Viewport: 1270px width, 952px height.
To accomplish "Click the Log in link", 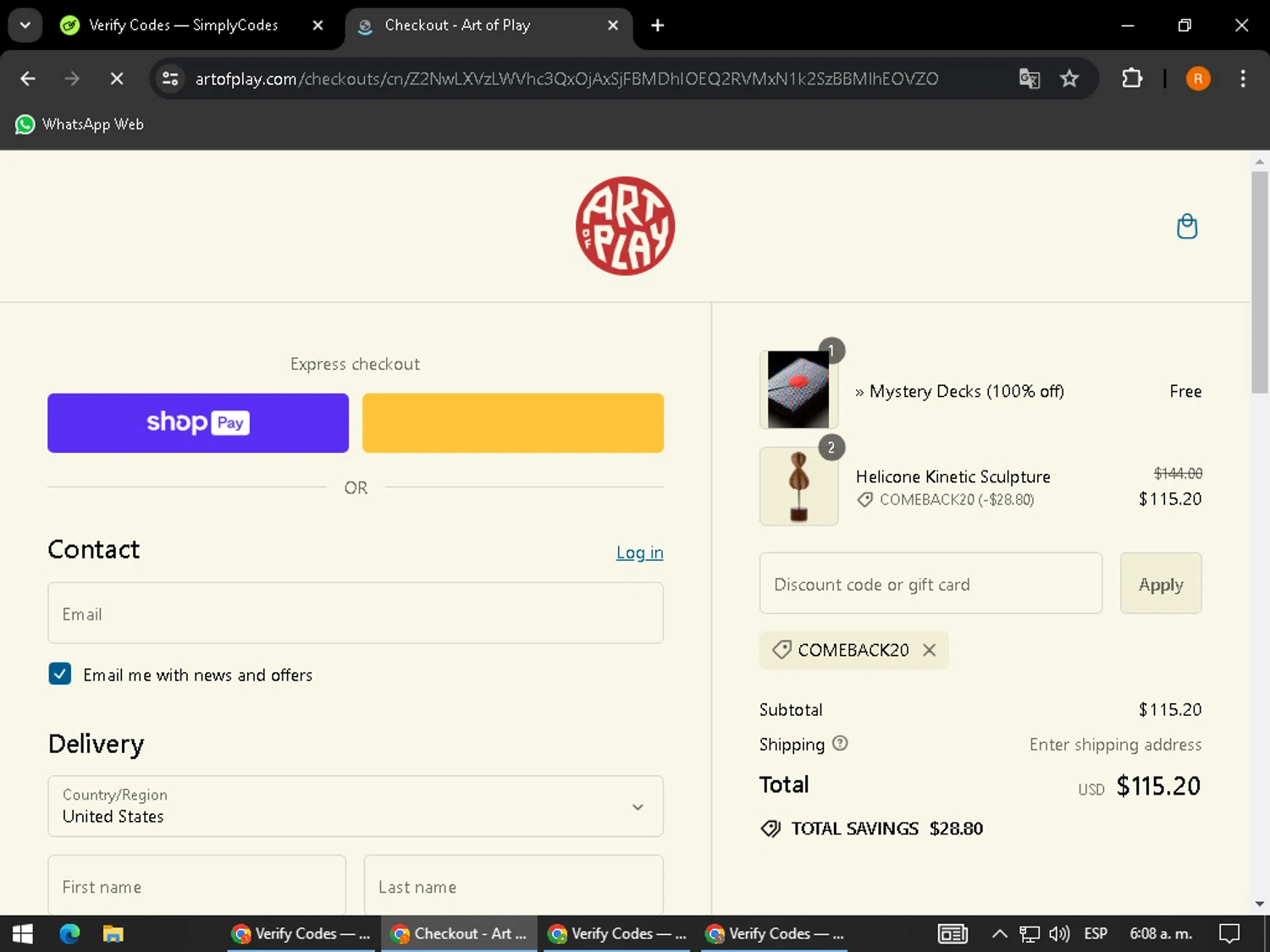I will [639, 553].
